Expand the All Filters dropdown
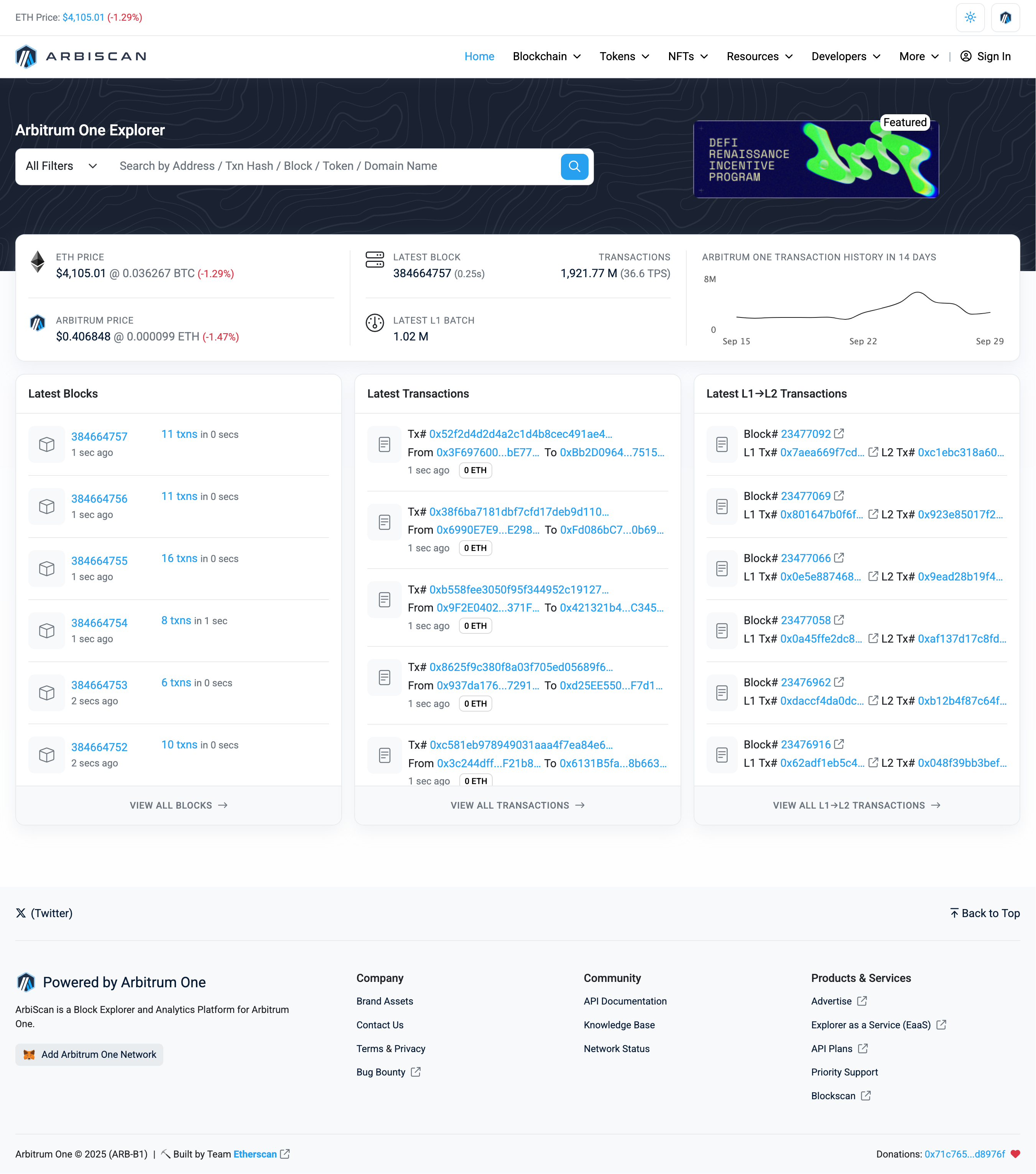Screen dimensions: 1036x1174 [x=61, y=166]
